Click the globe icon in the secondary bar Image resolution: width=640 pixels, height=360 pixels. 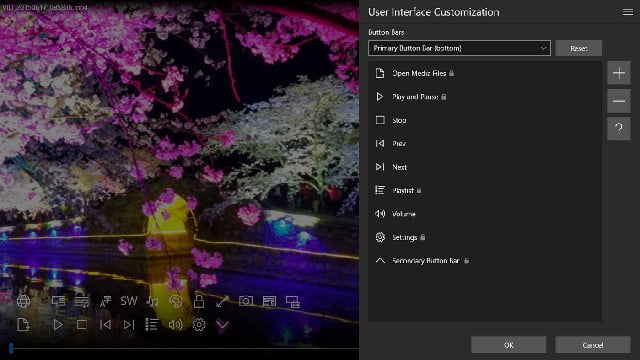point(23,301)
